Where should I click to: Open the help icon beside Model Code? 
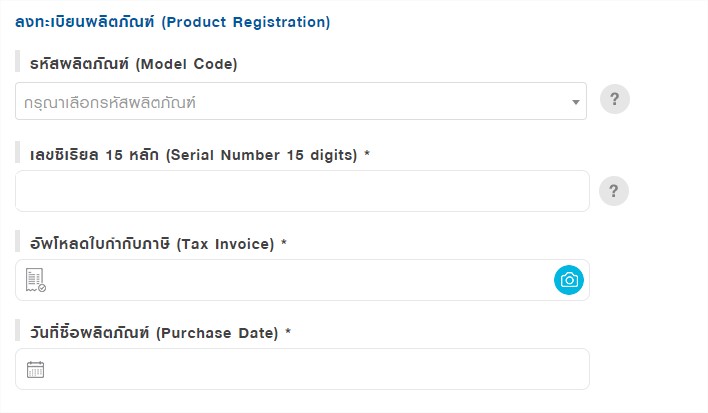(615, 99)
